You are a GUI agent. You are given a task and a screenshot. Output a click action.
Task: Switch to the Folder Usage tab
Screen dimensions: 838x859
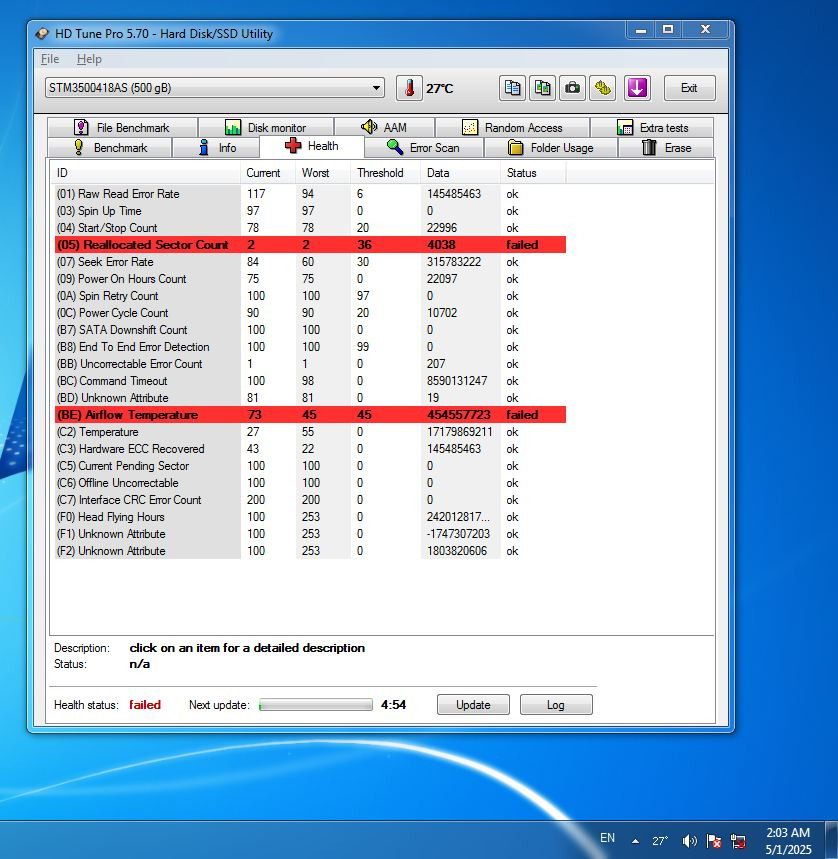pyautogui.click(x=550, y=148)
